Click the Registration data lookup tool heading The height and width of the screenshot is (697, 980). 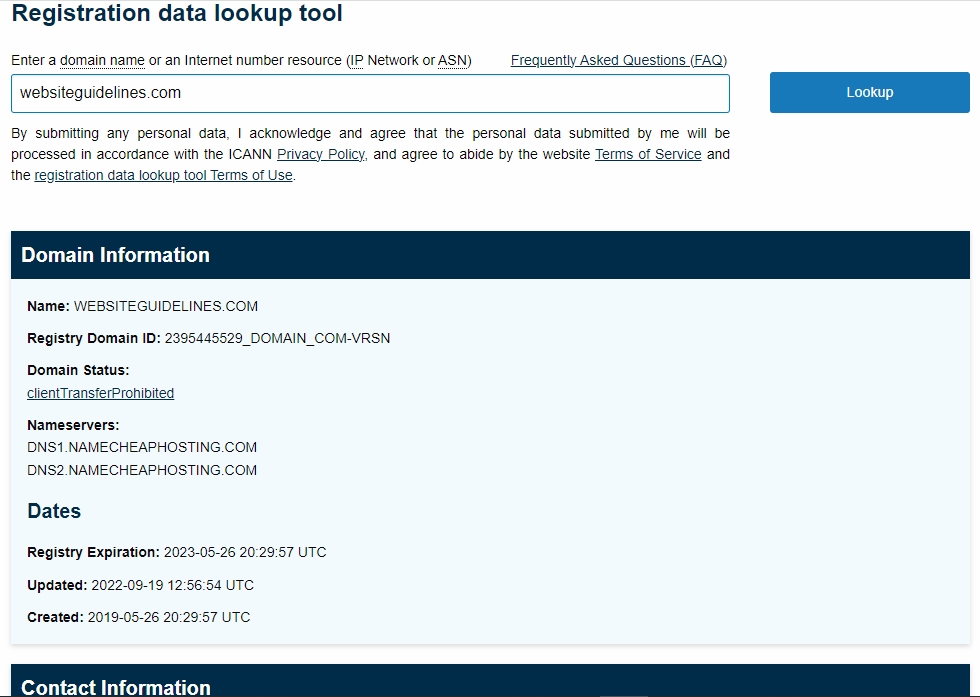coord(177,14)
